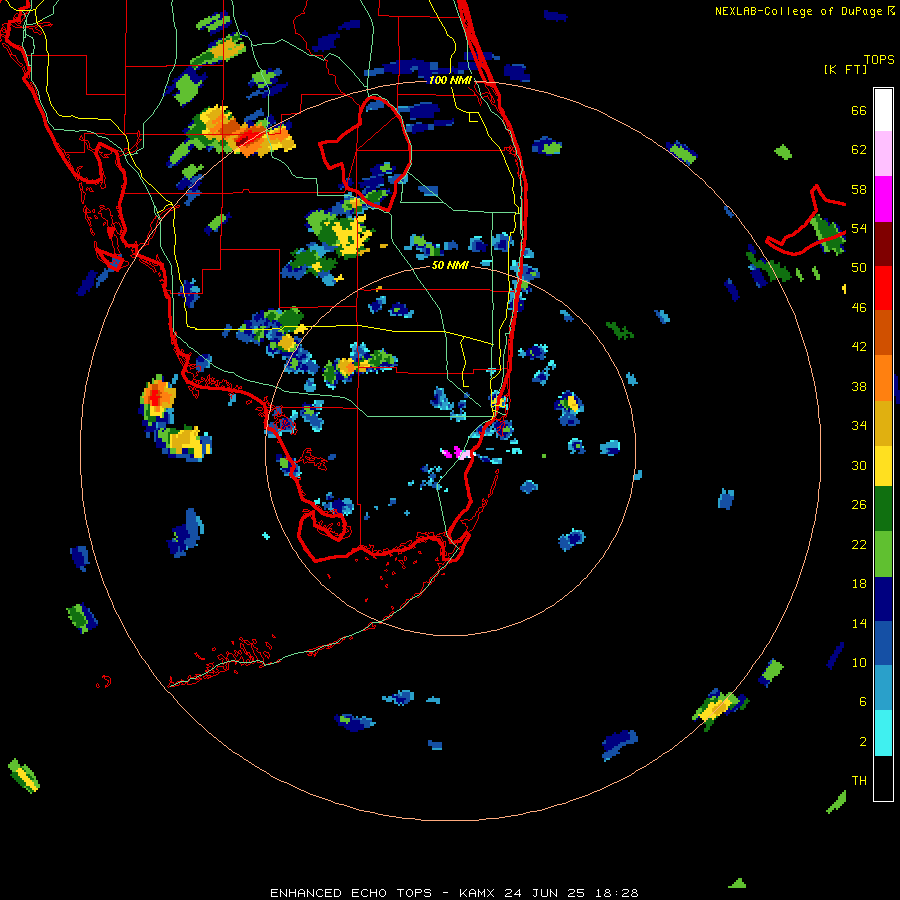This screenshot has width=900, height=900.
Task: Pick the yellow legend swatch
Action: pos(883,466)
